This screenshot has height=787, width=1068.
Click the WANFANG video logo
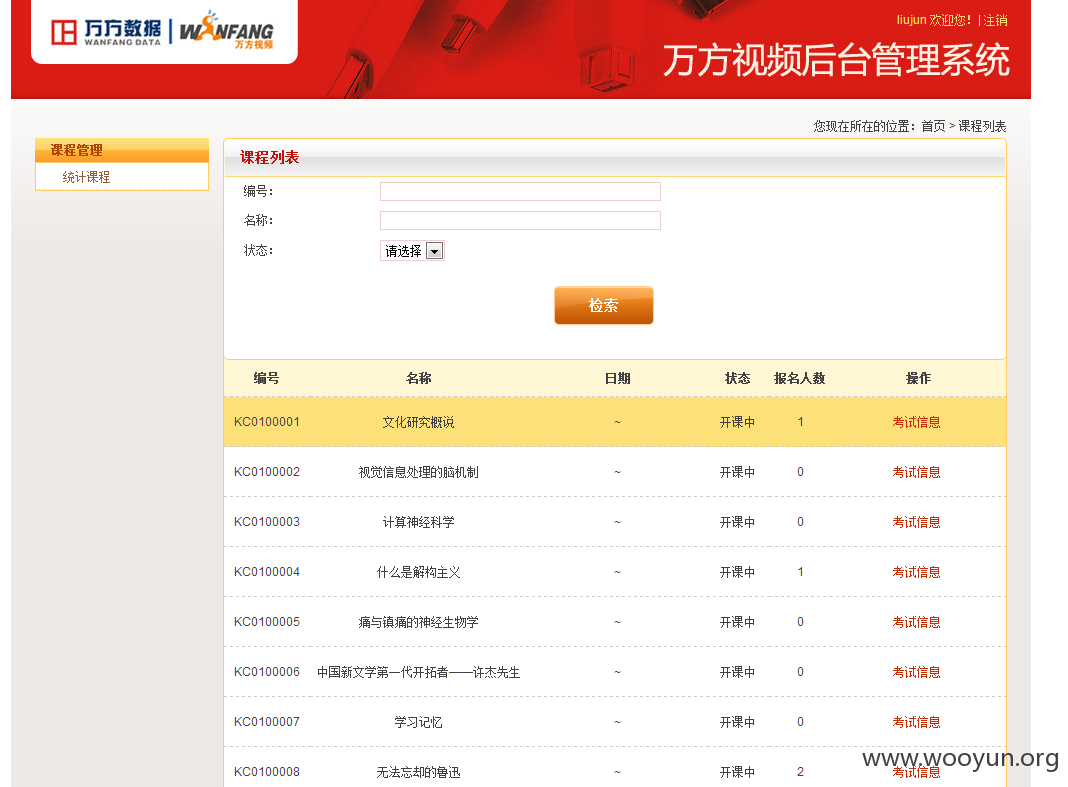click(227, 31)
